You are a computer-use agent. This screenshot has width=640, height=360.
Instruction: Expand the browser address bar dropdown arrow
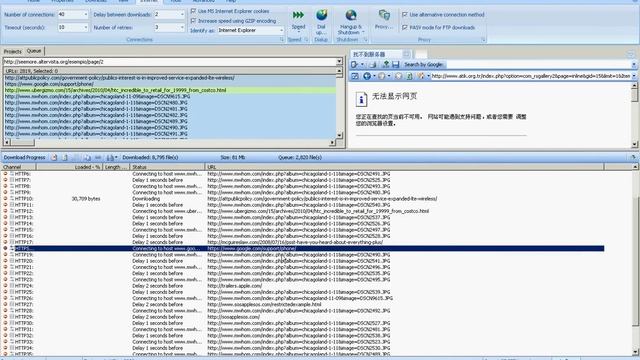tap(634, 76)
